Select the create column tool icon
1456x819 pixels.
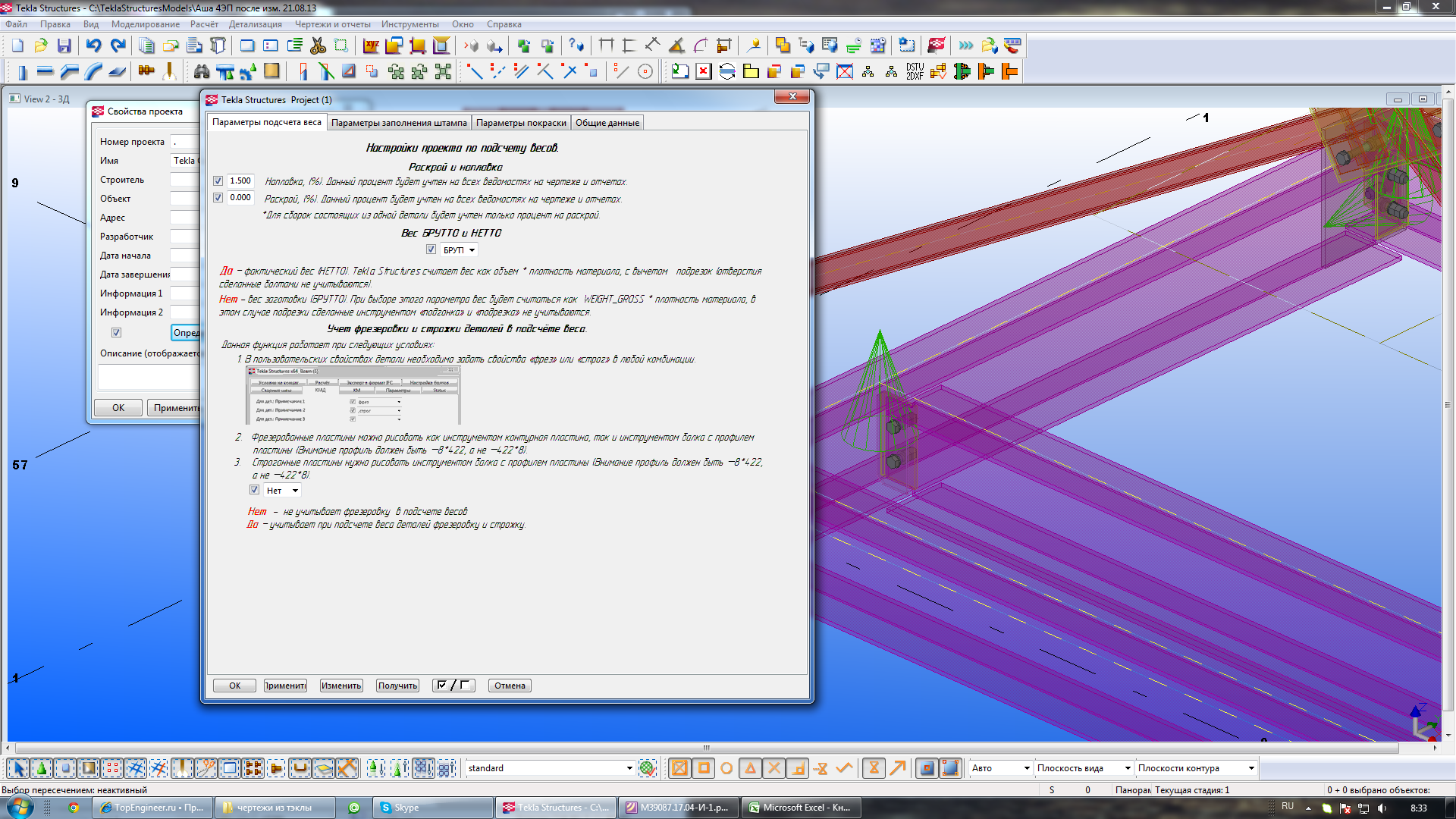pos(22,72)
